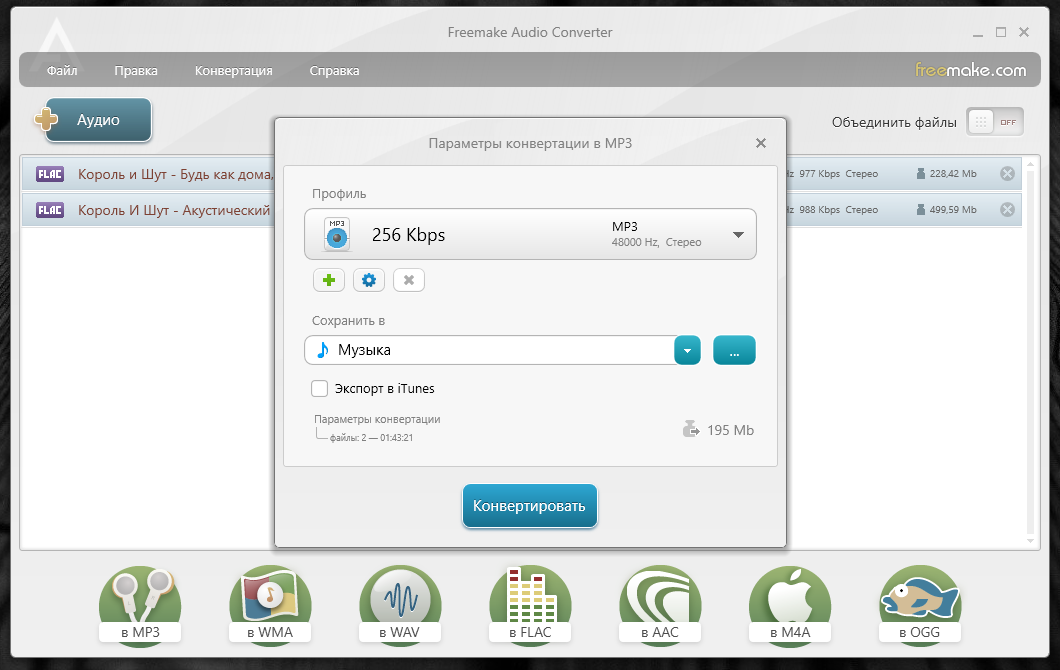1060x670 pixels.
Task: Pick the FLAC equalizer format icon
Action: (530, 604)
